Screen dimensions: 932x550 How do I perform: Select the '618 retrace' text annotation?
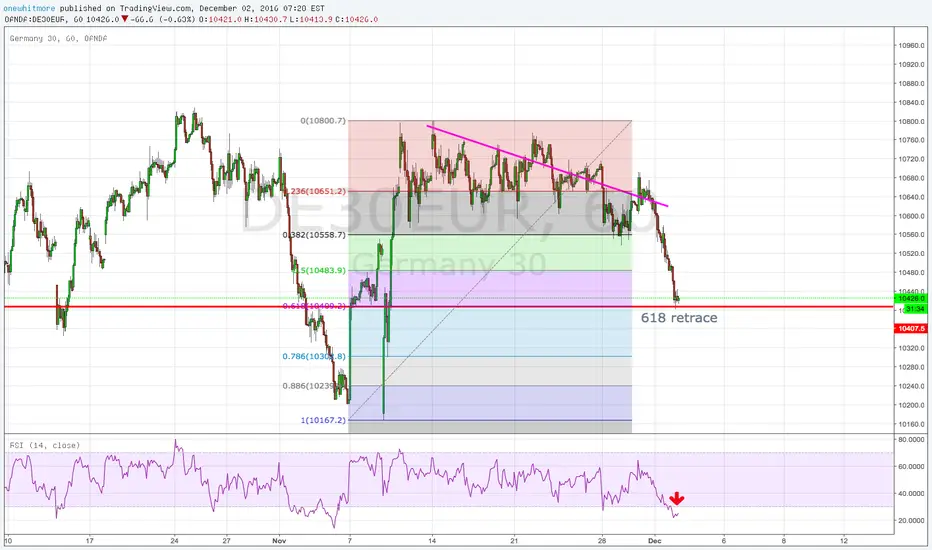(679, 318)
